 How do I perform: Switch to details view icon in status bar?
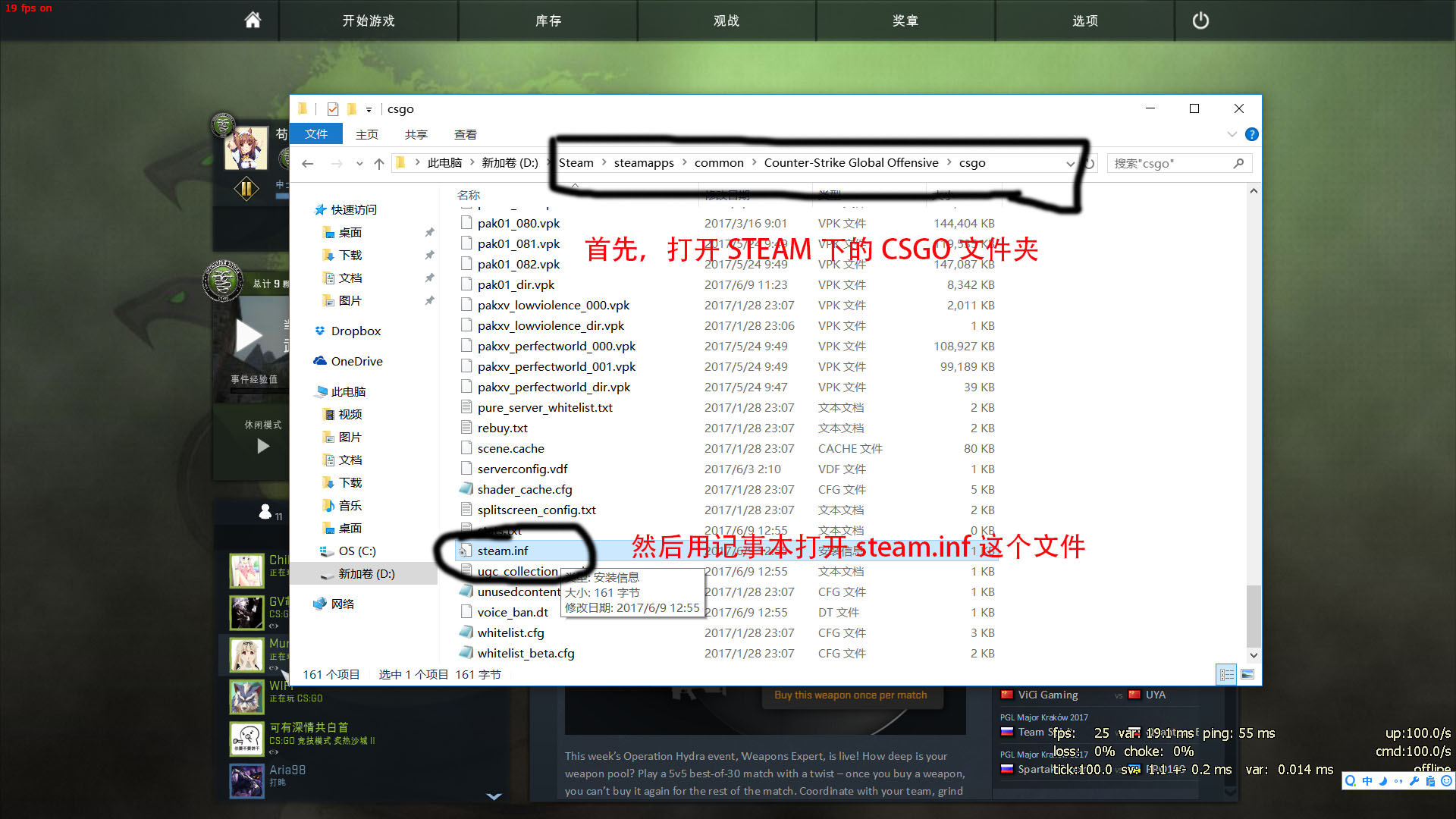pos(1226,674)
